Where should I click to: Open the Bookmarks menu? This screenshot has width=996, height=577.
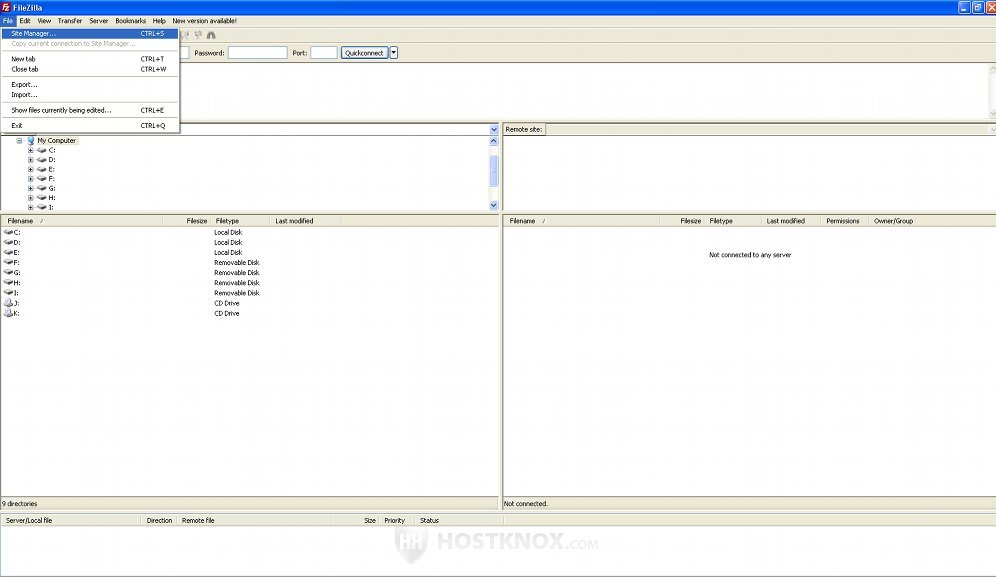(131, 21)
